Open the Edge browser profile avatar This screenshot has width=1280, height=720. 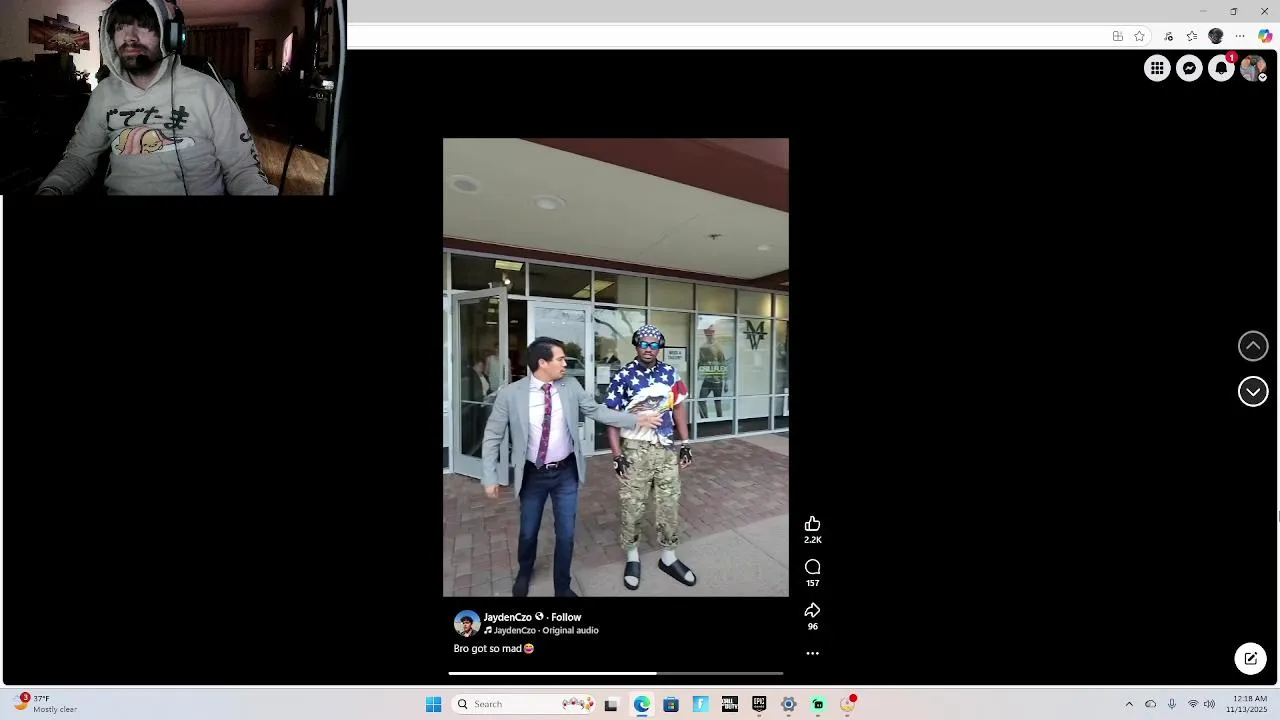[1216, 36]
